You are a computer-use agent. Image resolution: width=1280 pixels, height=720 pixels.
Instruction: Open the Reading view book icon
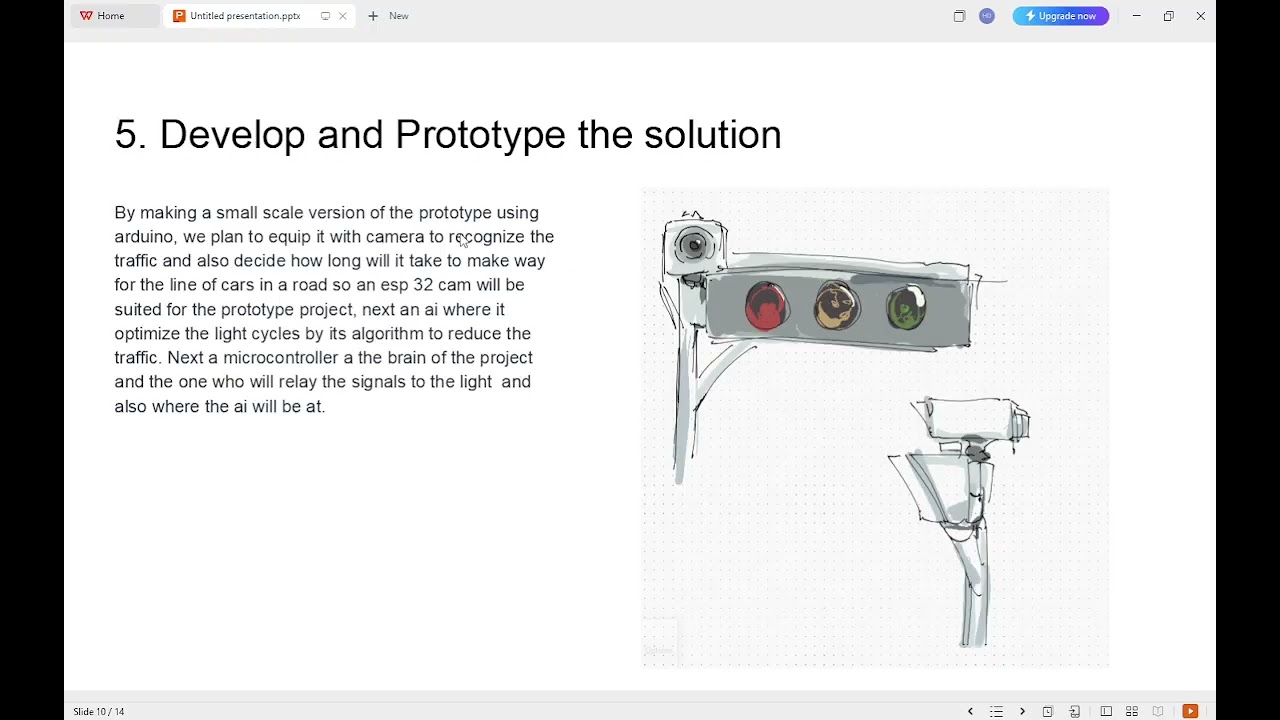[x=1158, y=712]
